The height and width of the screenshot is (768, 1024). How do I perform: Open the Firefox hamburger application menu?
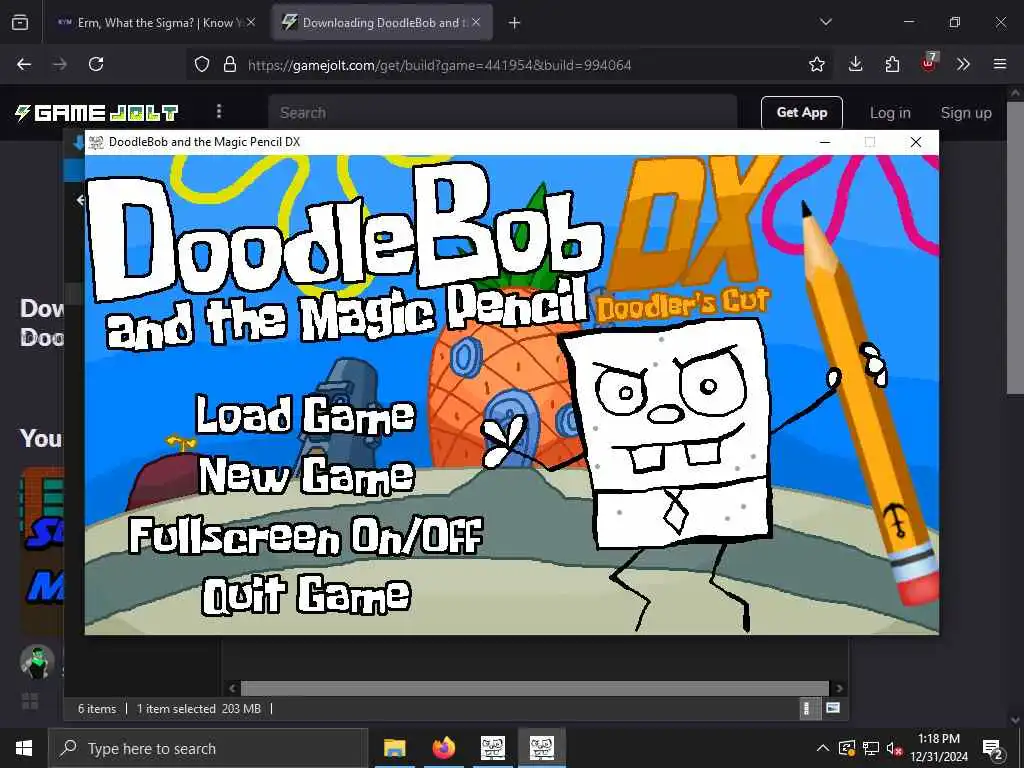coord(1000,64)
